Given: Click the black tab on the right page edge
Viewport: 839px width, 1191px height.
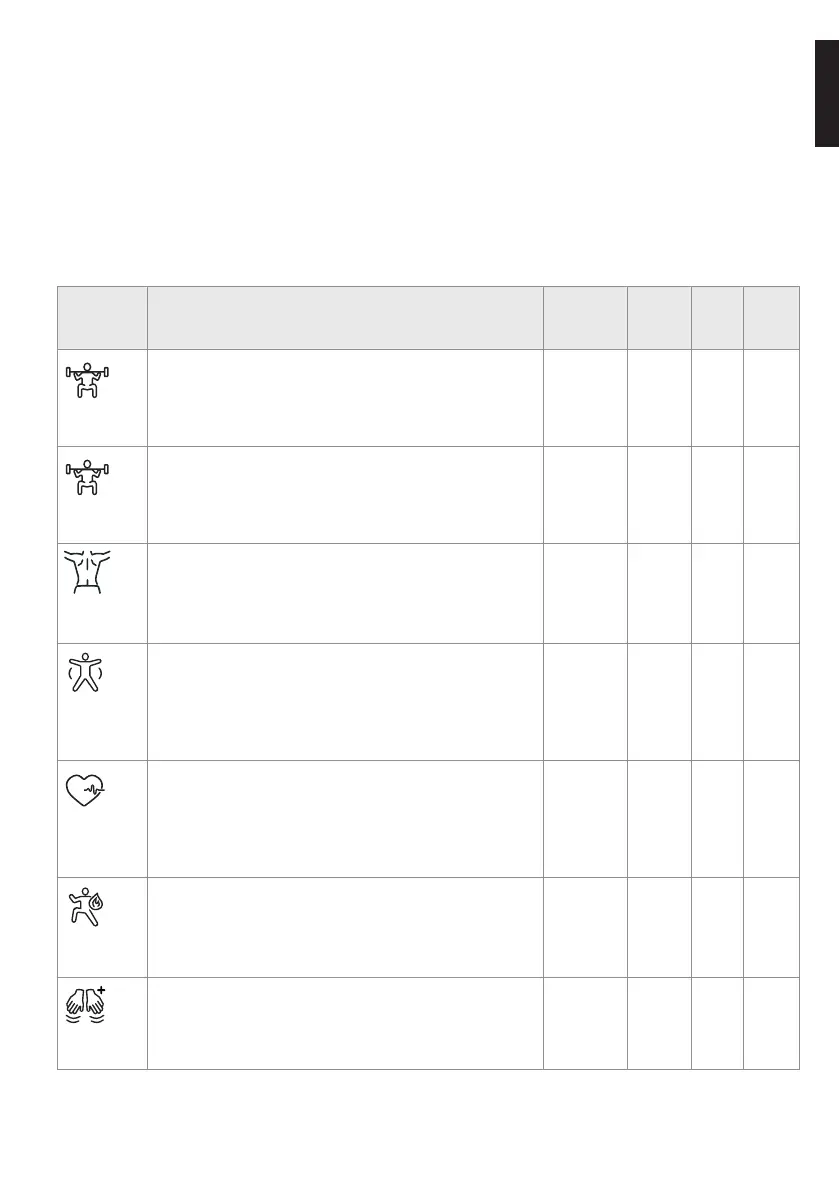Looking at the screenshot, I should [826, 94].
